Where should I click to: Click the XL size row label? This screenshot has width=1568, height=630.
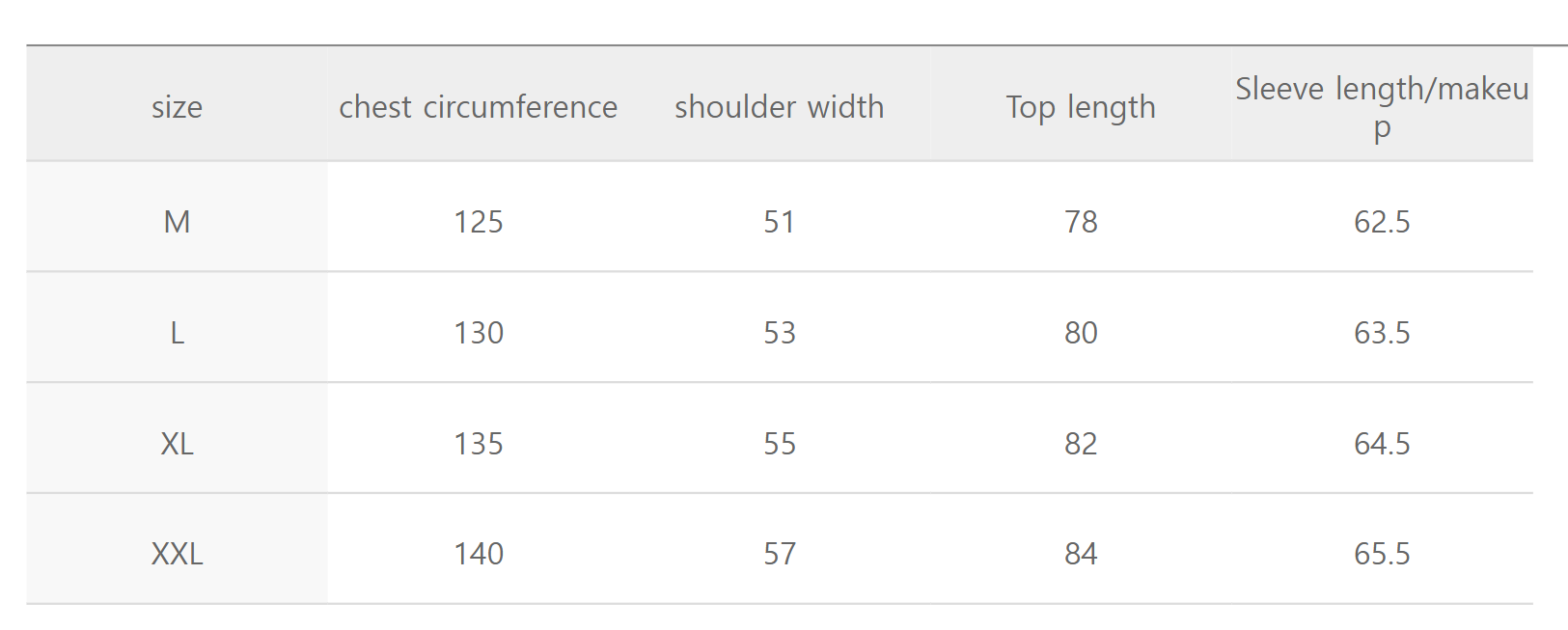pyautogui.click(x=177, y=444)
